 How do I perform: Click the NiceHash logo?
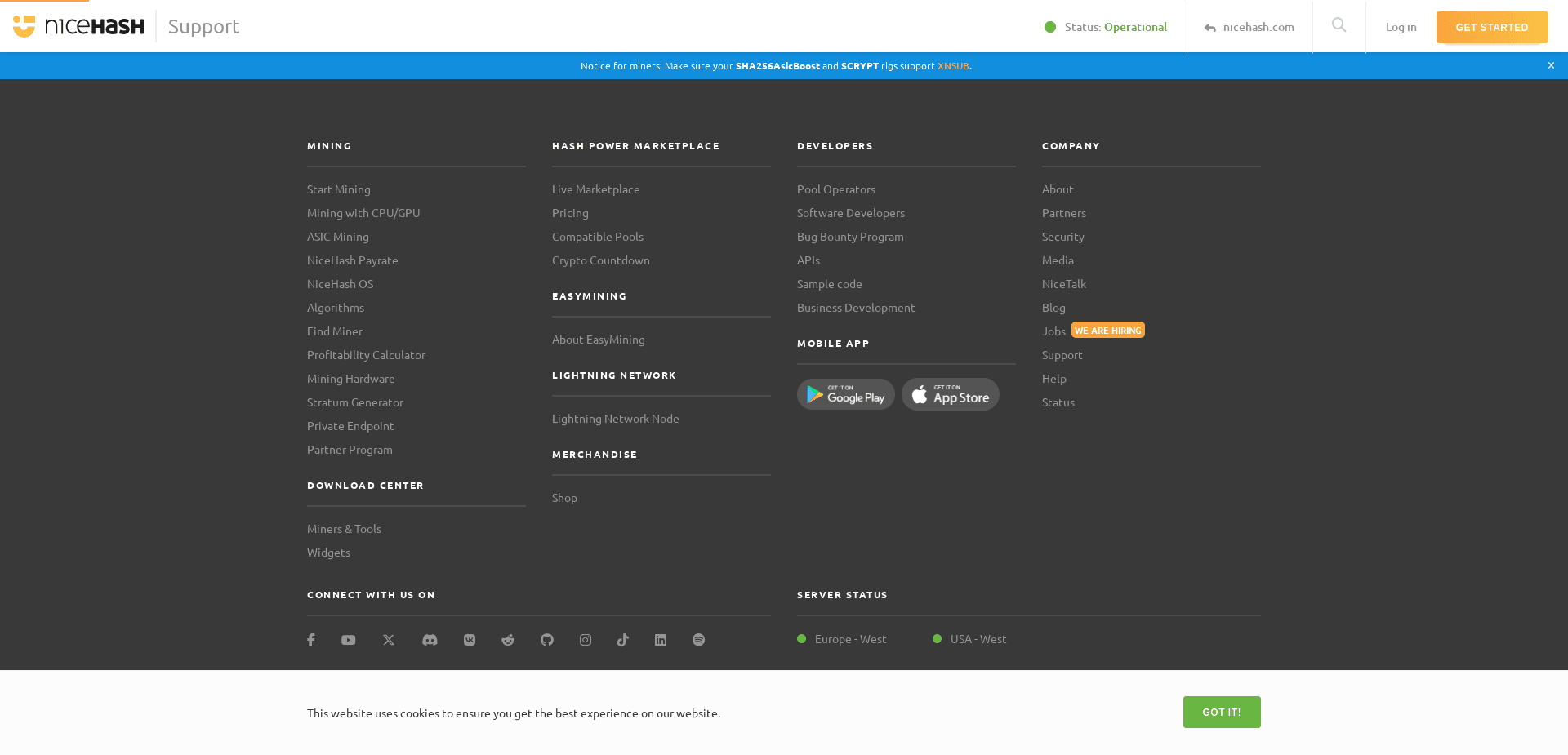tap(78, 26)
